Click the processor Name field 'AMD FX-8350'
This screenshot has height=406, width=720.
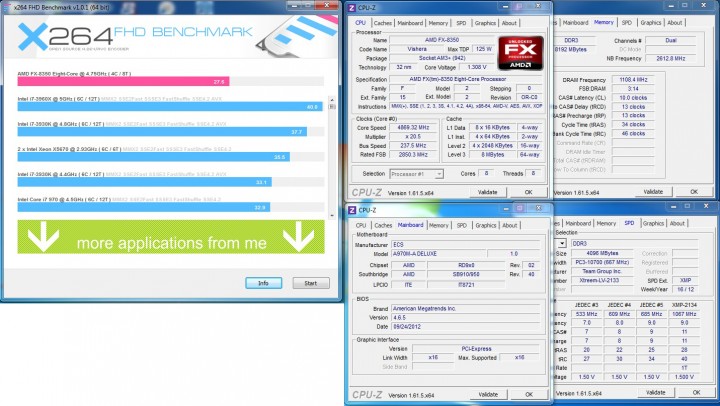click(441, 40)
